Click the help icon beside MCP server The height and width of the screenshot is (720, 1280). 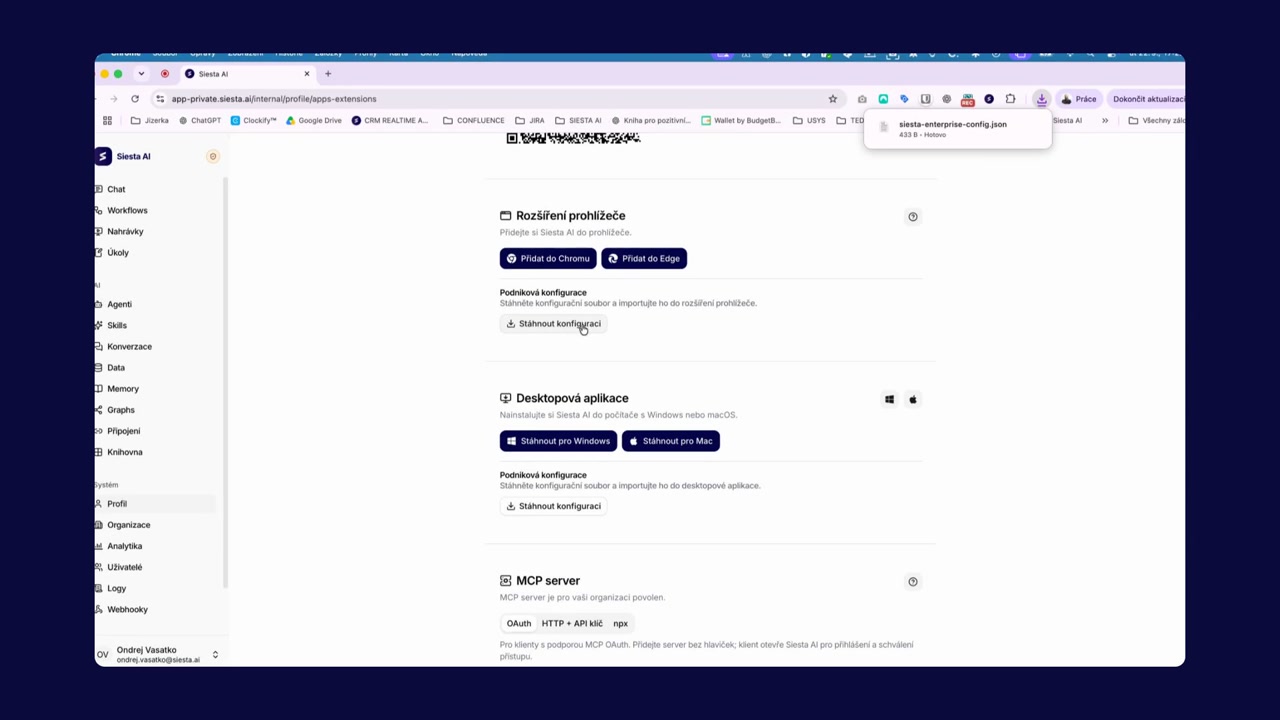point(912,581)
